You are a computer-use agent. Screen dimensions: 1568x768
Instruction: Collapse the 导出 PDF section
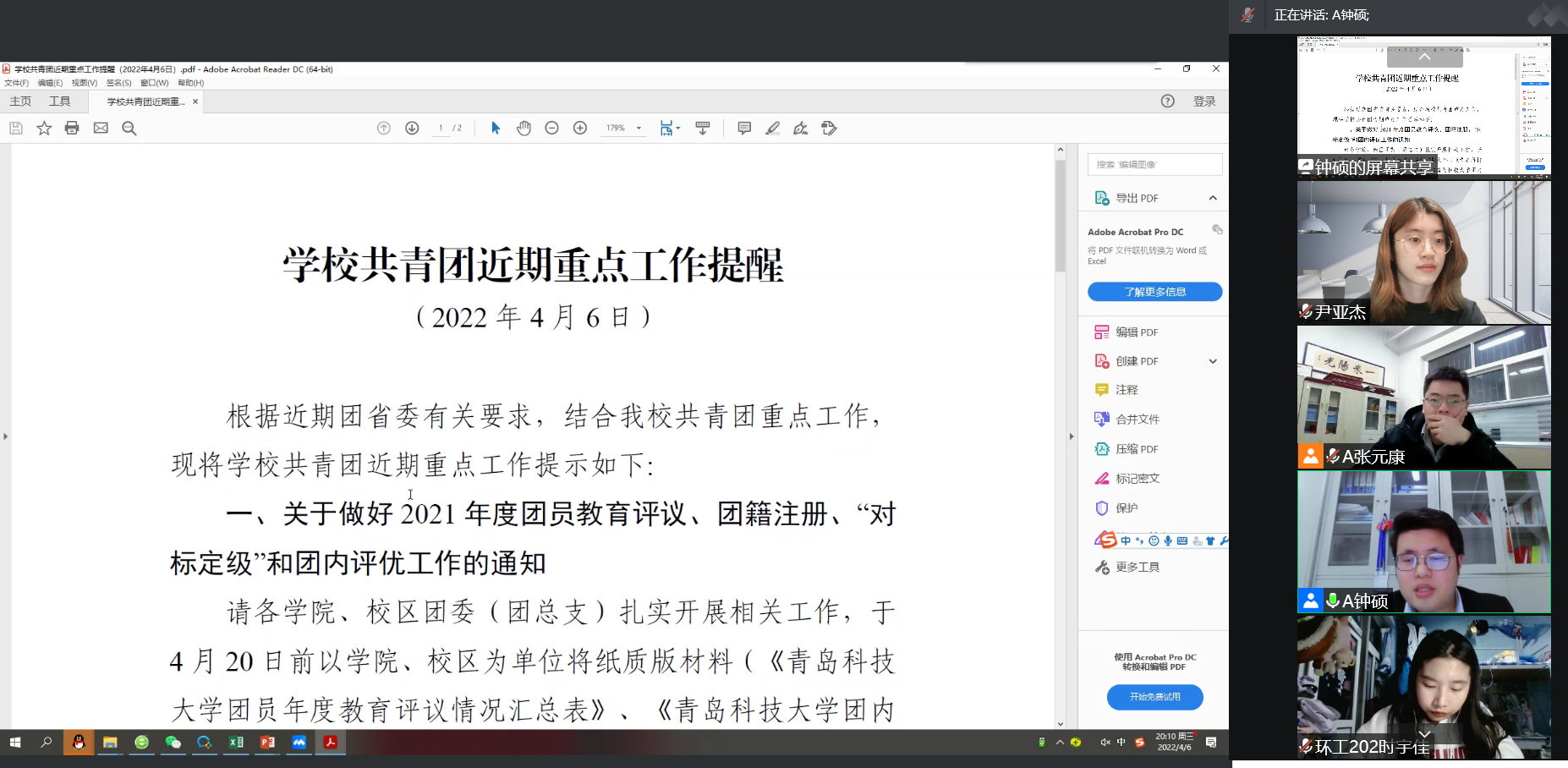[1213, 198]
